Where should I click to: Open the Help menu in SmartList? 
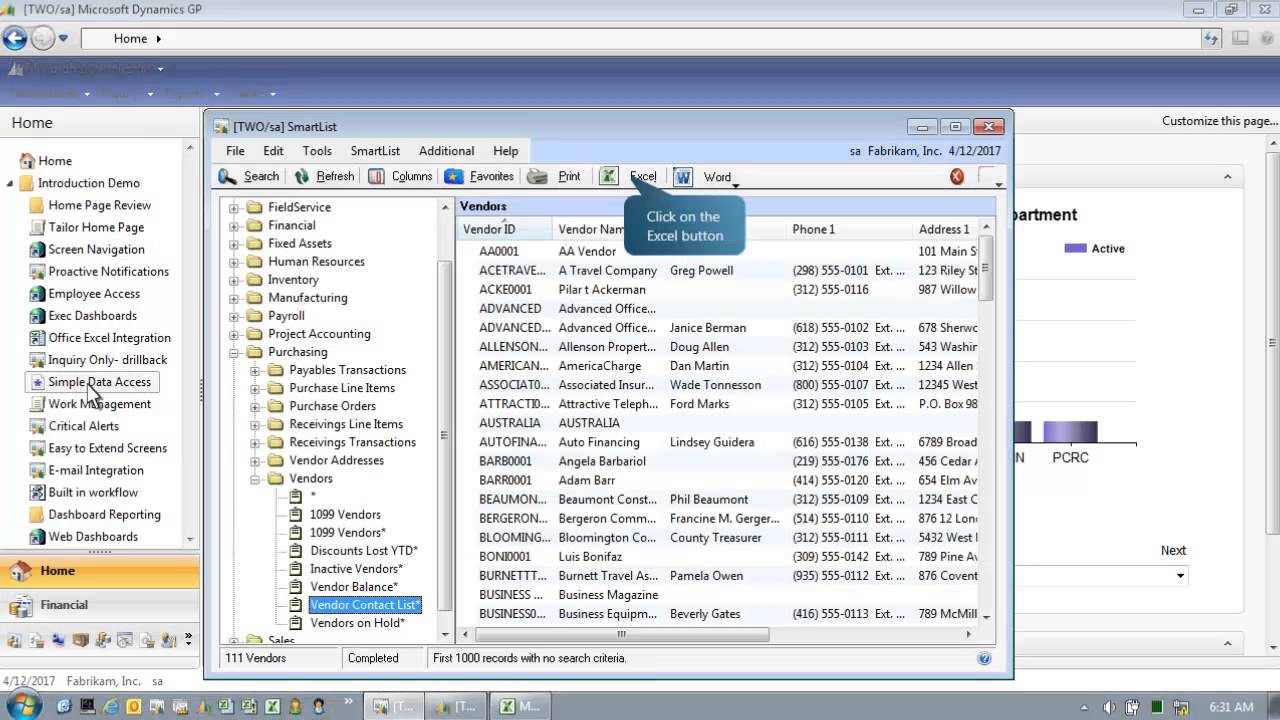pyautogui.click(x=506, y=151)
